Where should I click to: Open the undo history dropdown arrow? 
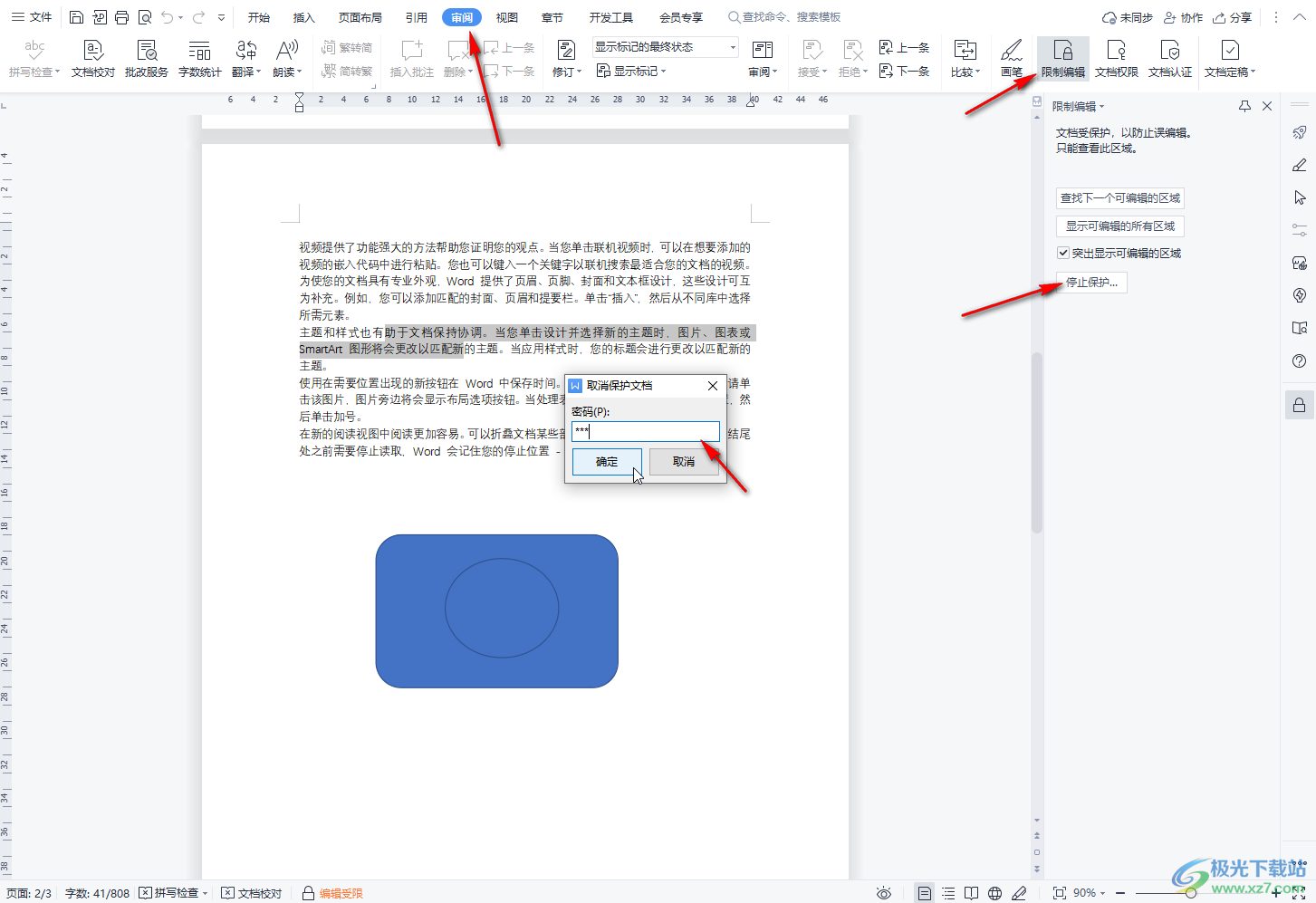pos(180,17)
